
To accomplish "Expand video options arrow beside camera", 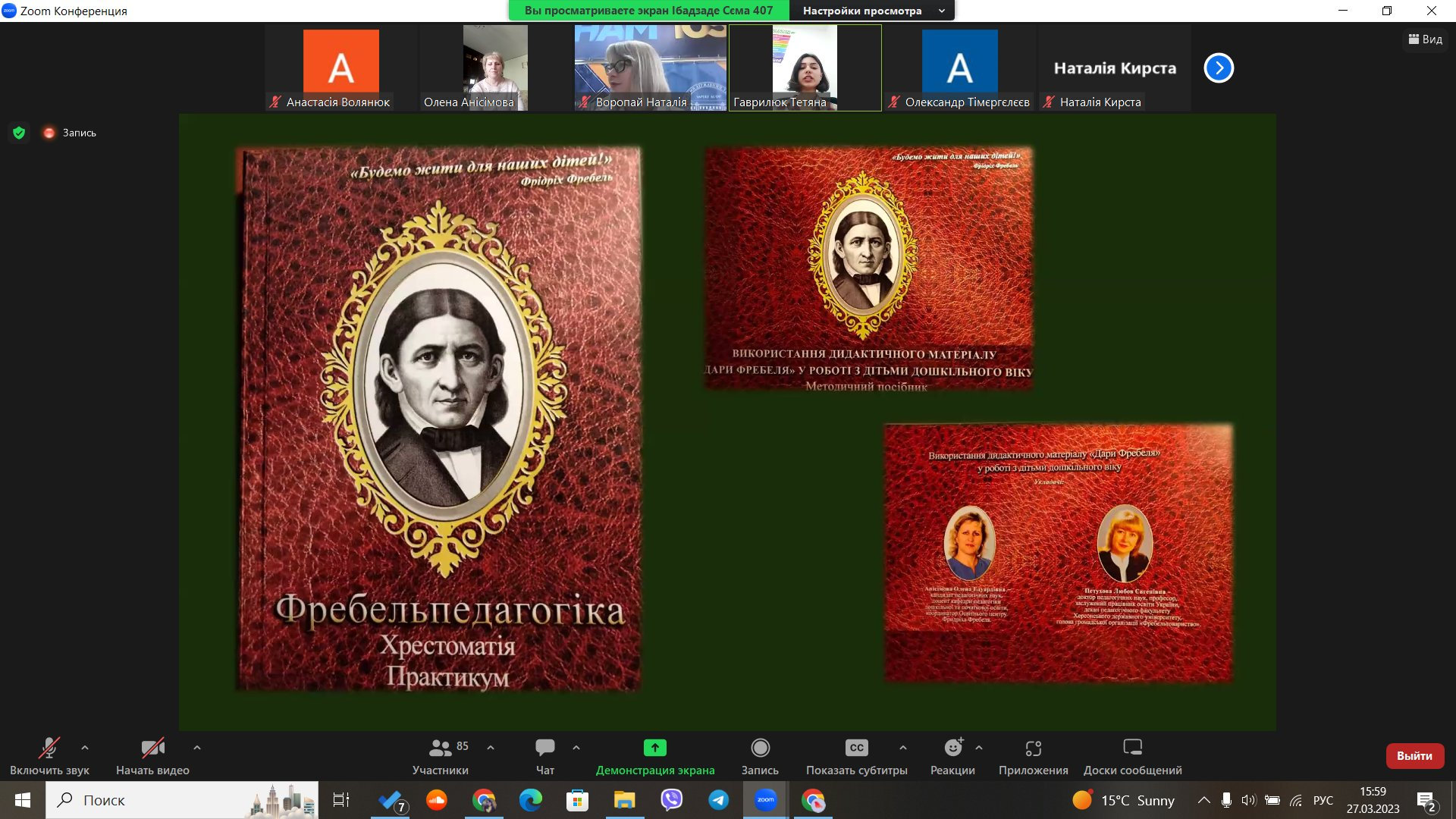I will tap(197, 748).
